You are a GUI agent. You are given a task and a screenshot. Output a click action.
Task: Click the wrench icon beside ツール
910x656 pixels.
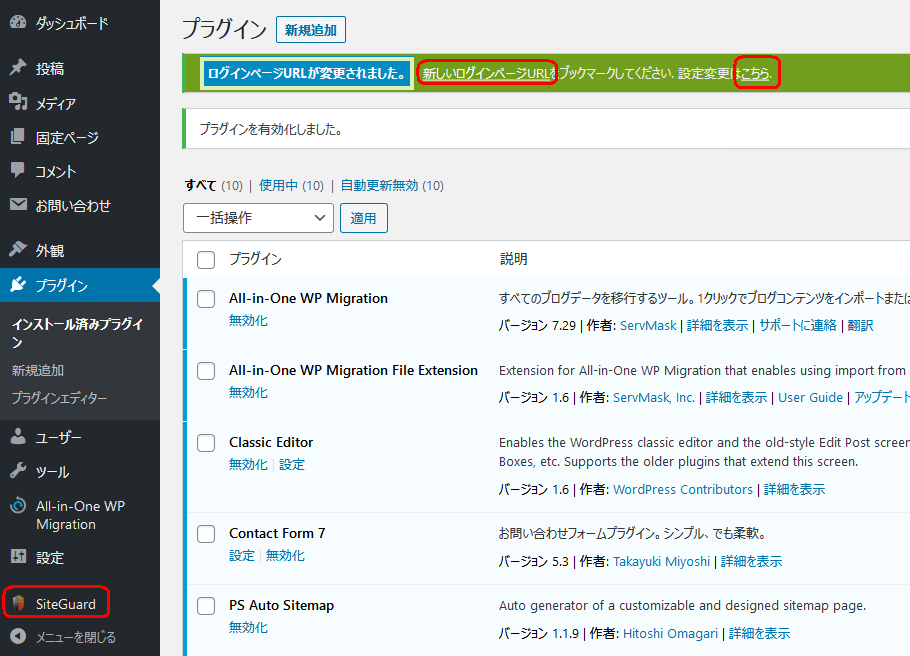[x=18, y=470]
